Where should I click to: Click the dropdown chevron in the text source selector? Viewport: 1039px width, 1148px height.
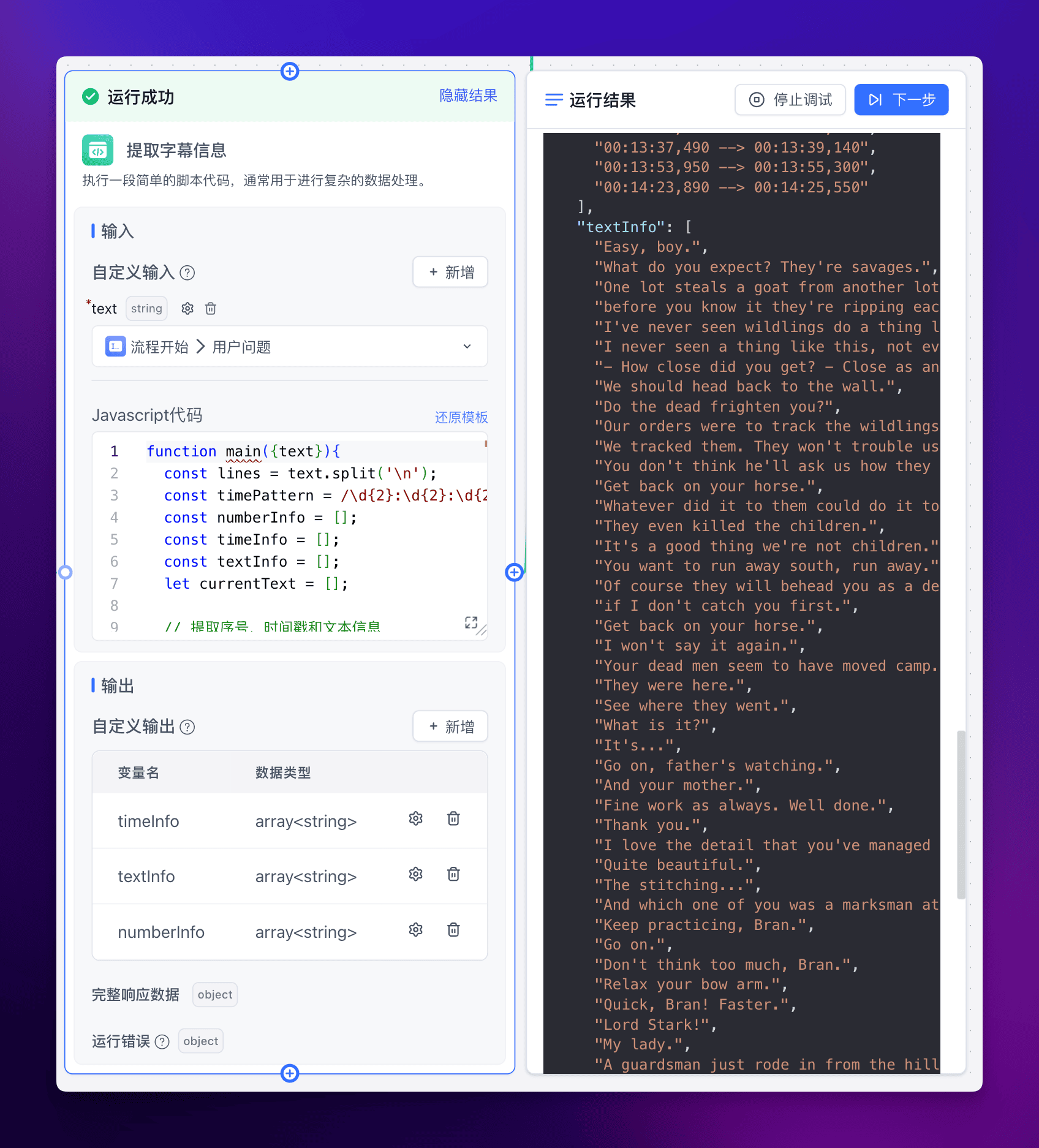(467, 347)
